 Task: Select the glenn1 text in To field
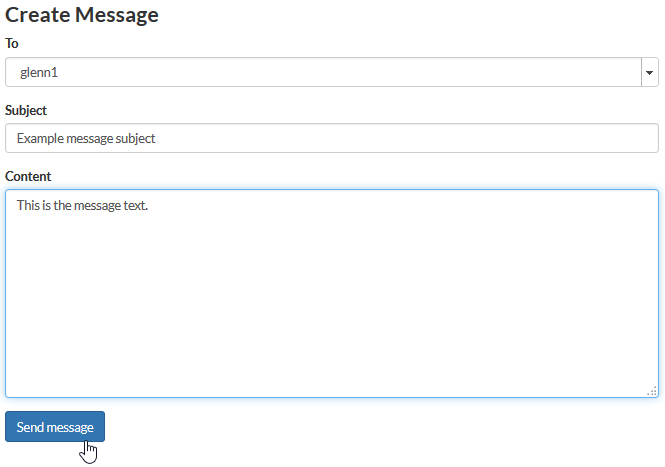click(39, 73)
